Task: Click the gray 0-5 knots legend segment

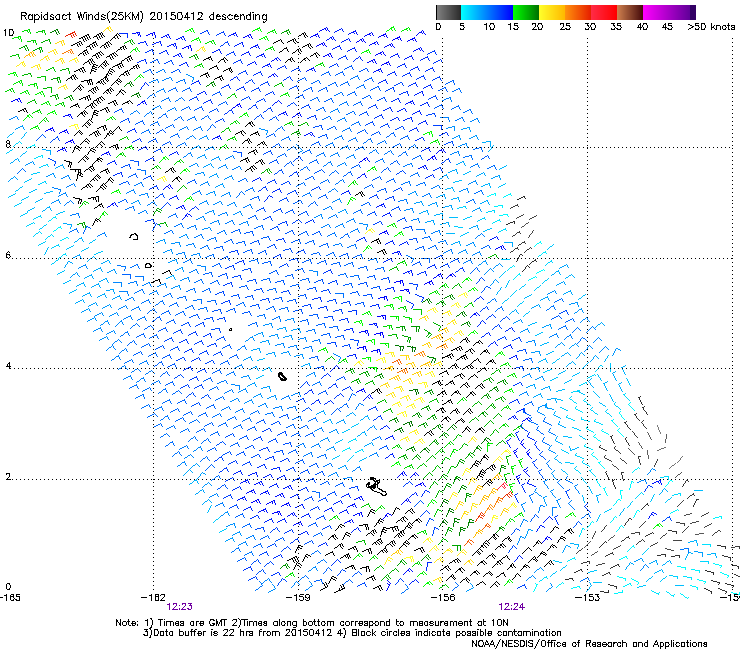Action: 448,12
